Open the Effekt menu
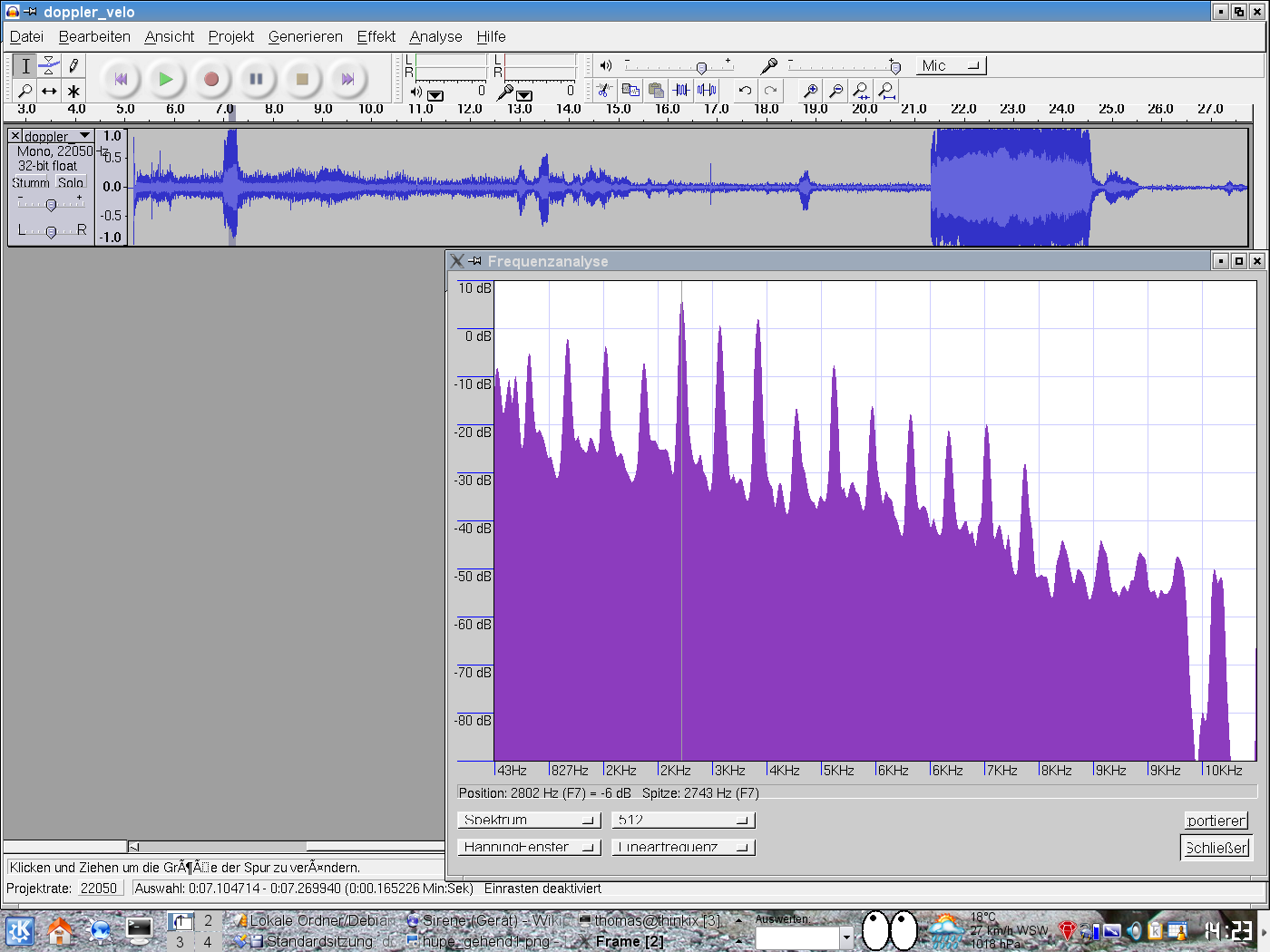The image size is (1270, 952). tap(376, 36)
